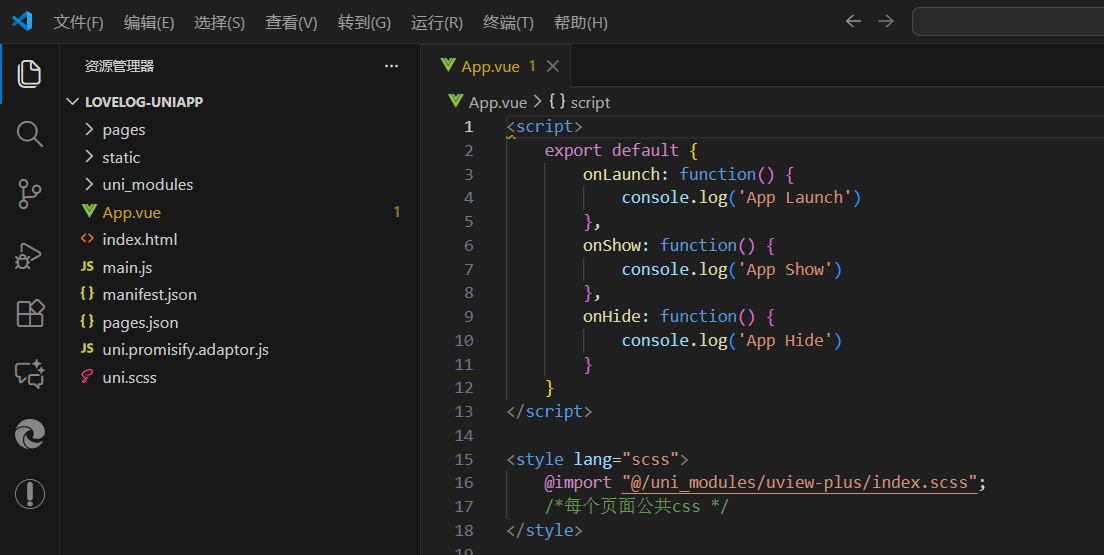Click the exclamation mark icon in activity bar
This screenshot has width=1104, height=555.
(30, 494)
